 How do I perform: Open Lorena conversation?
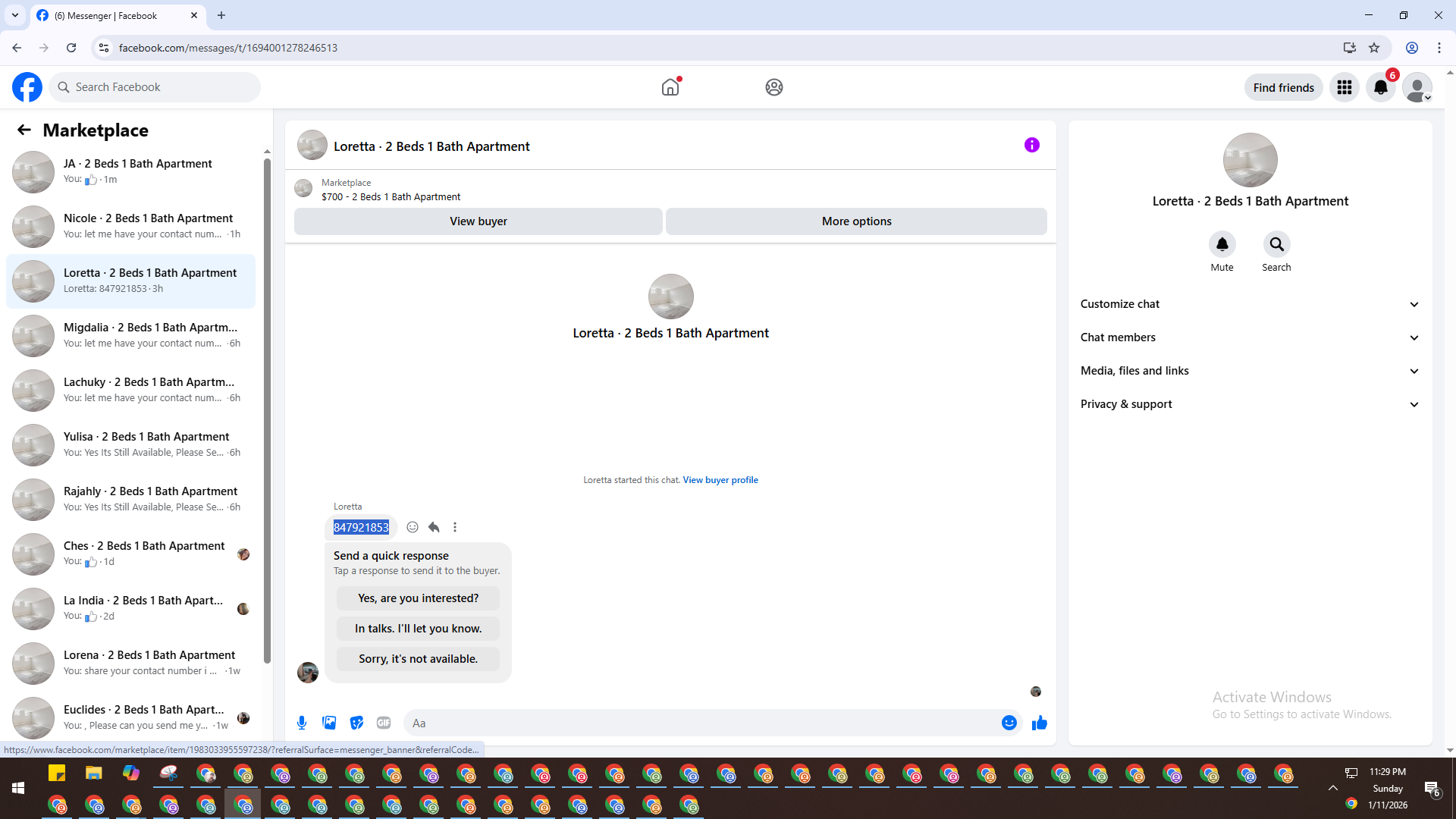point(130,663)
